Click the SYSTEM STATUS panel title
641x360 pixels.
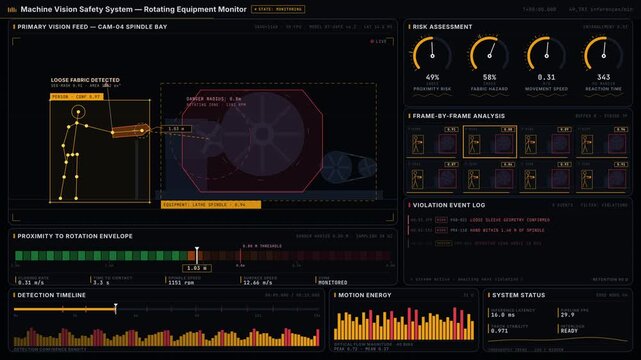click(518, 295)
